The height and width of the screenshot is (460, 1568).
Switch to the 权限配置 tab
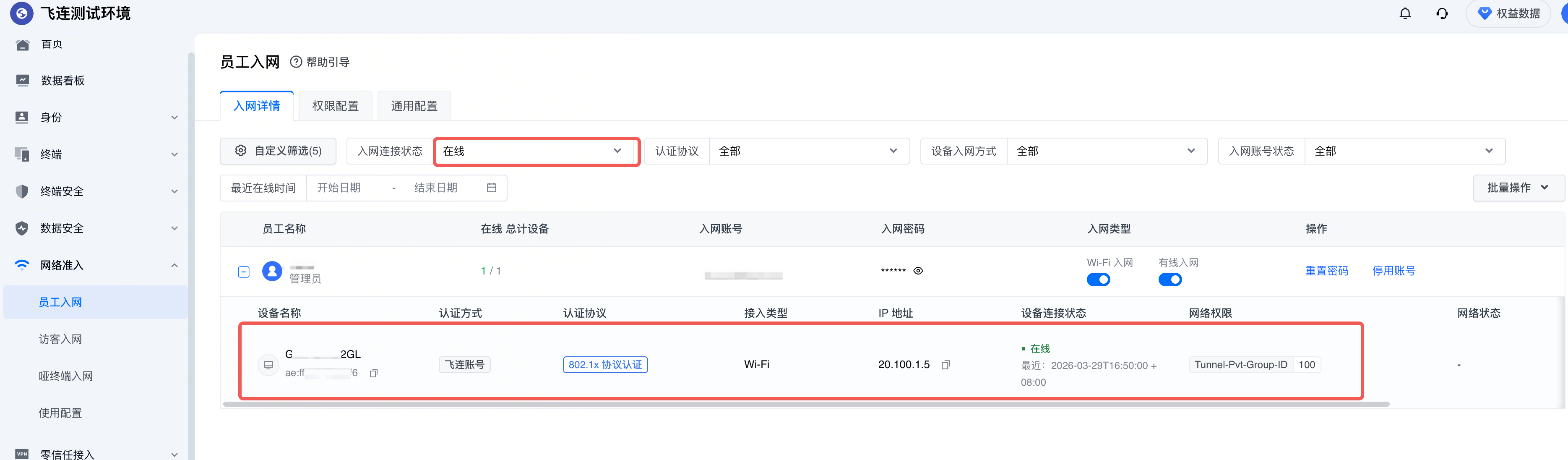click(336, 106)
